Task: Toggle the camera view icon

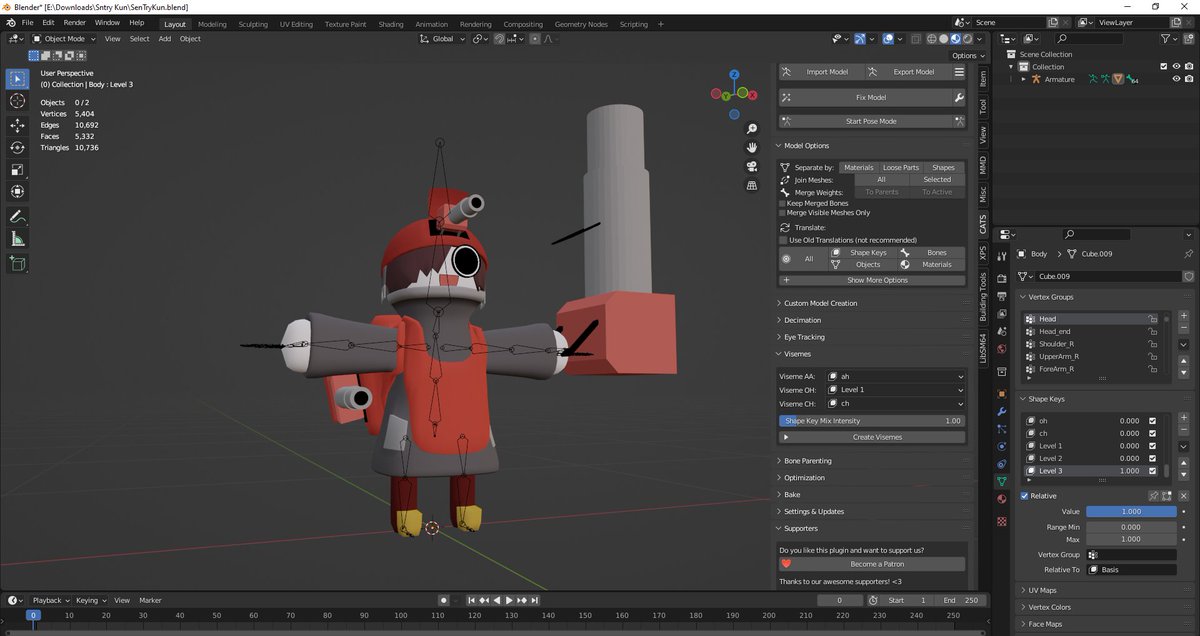Action: [x=752, y=166]
